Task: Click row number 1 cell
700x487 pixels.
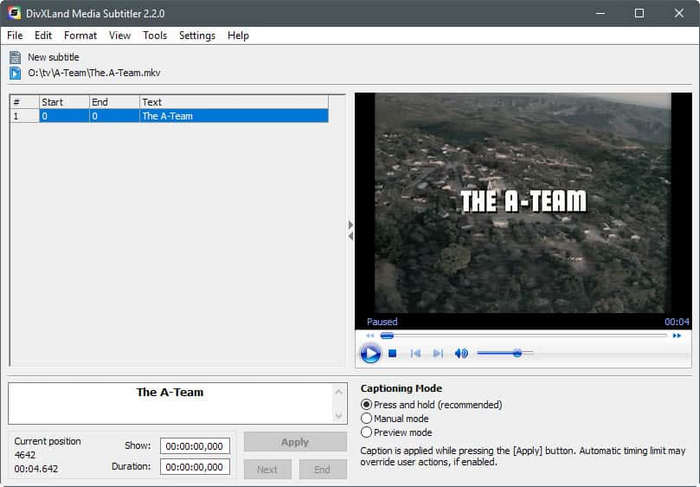Action: pos(25,116)
